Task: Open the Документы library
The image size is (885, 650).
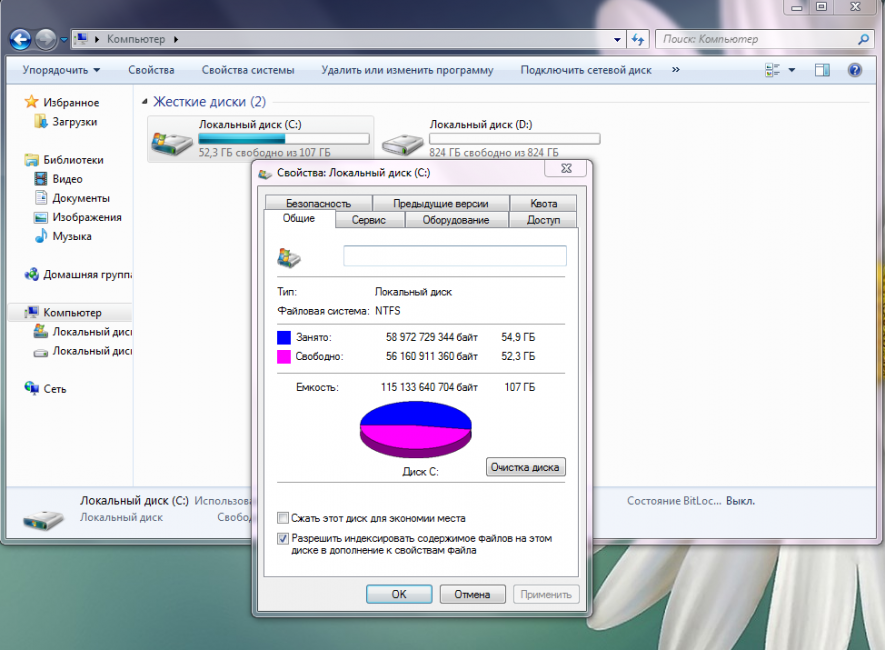Action: (81, 199)
